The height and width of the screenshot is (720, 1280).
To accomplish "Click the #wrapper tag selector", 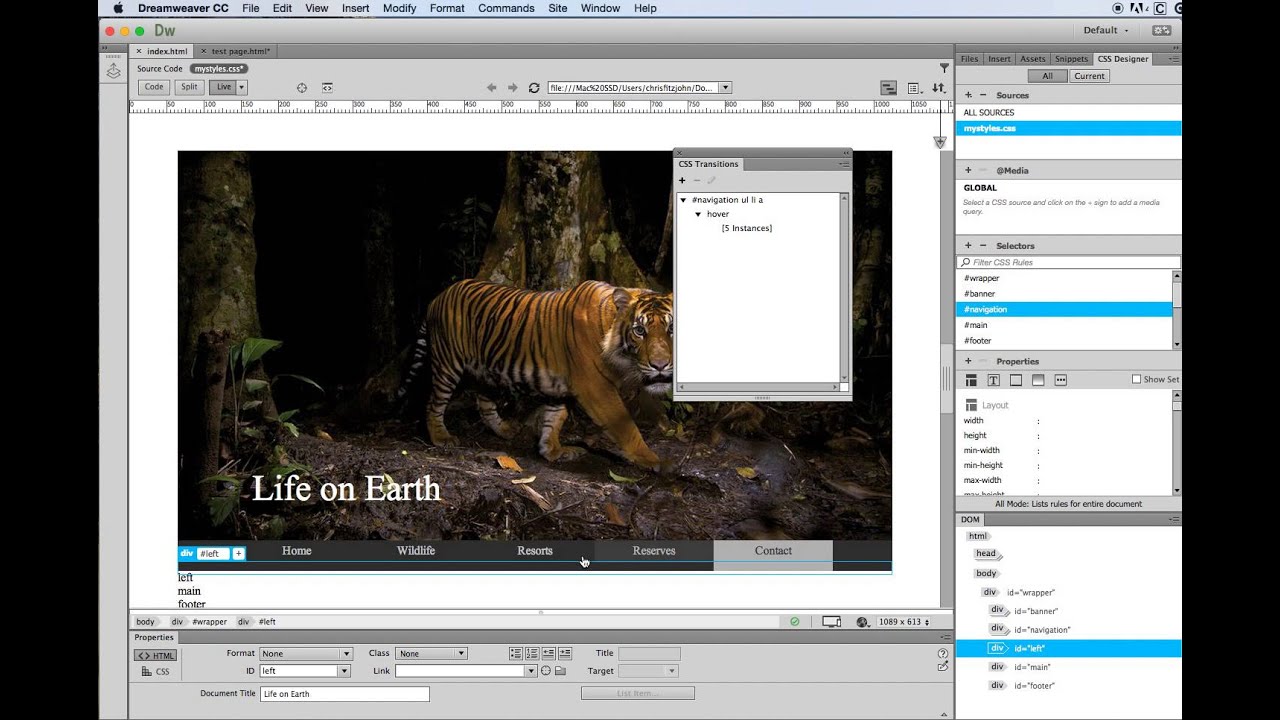I will coord(210,622).
